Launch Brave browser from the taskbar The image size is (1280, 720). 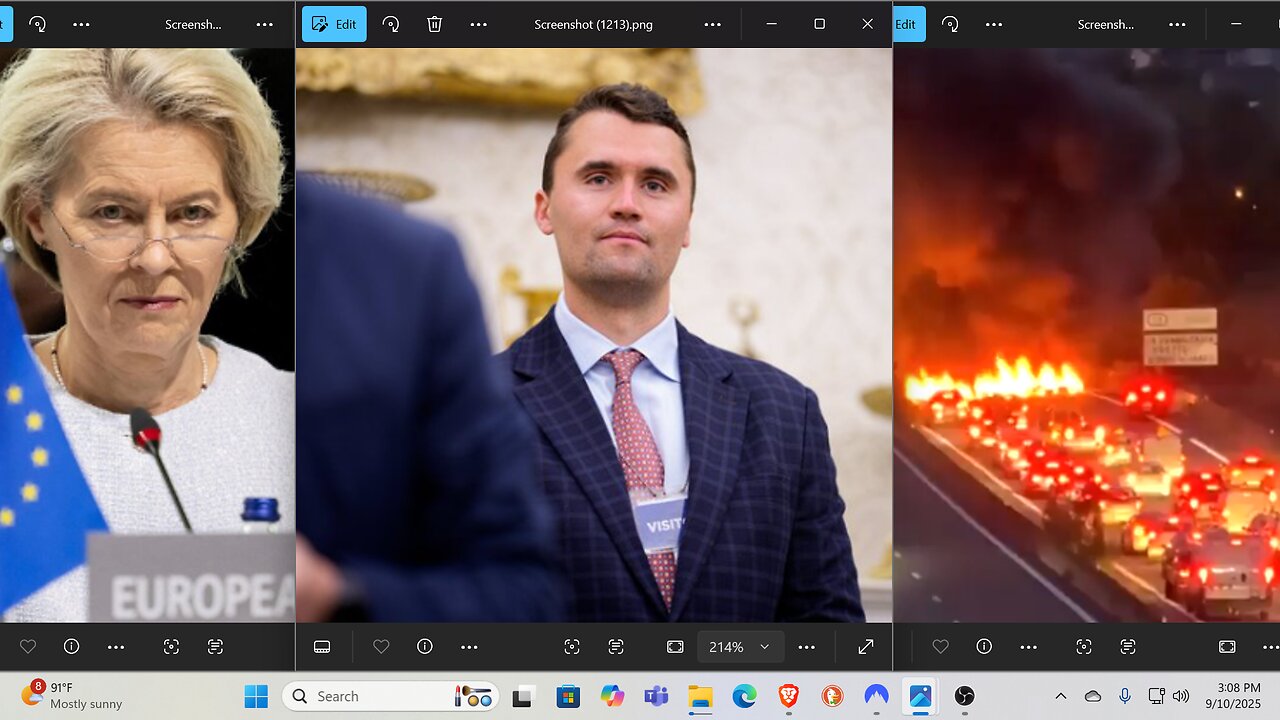tap(788, 696)
